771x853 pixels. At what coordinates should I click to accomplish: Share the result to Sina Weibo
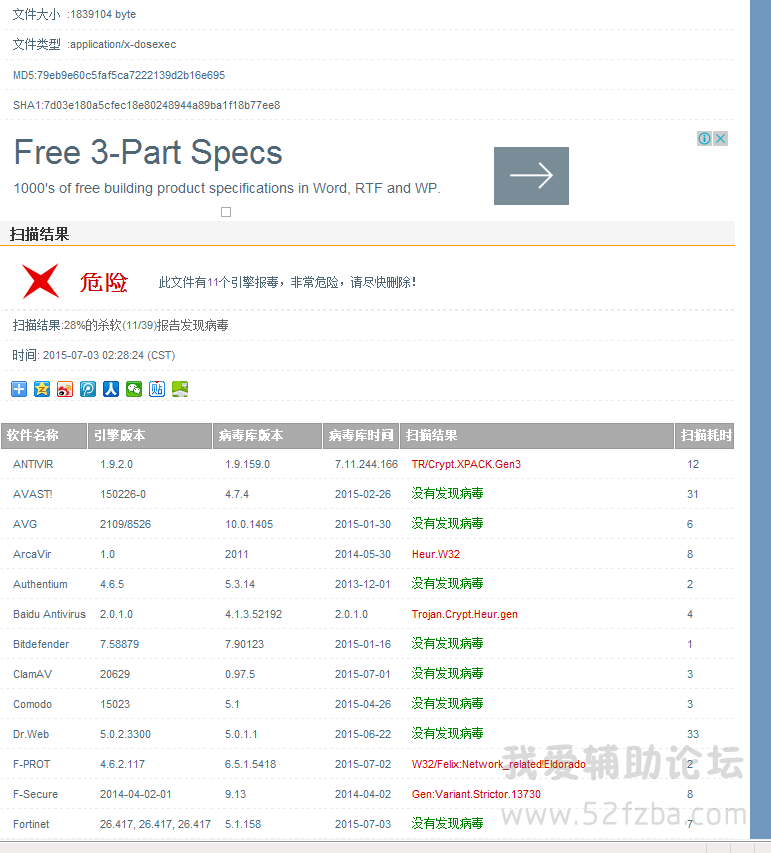coord(65,389)
